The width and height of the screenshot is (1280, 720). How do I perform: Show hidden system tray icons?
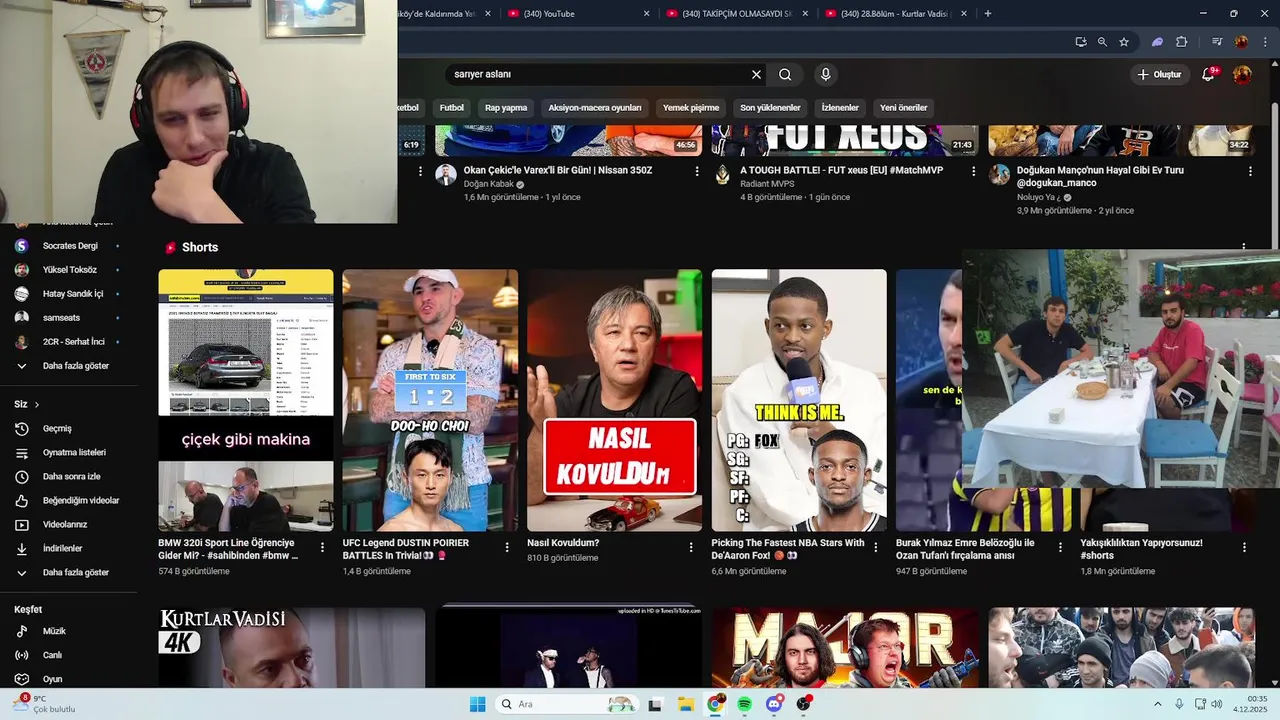(x=1158, y=704)
